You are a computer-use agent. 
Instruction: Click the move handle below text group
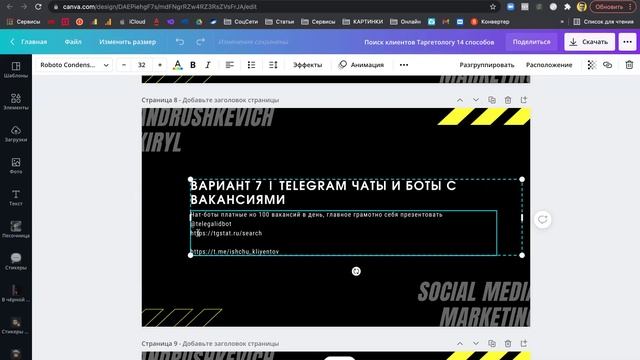point(356,271)
